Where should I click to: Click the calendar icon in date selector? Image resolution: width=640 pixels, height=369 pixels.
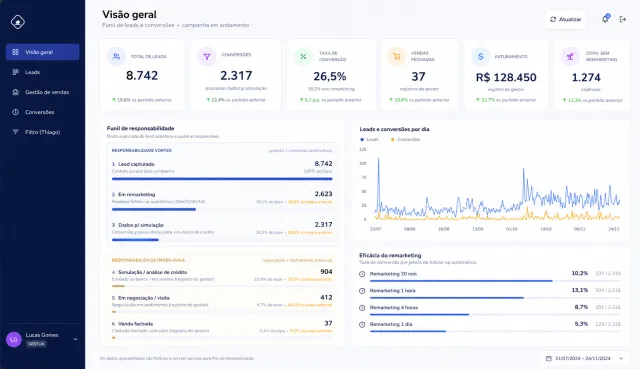click(x=549, y=358)
